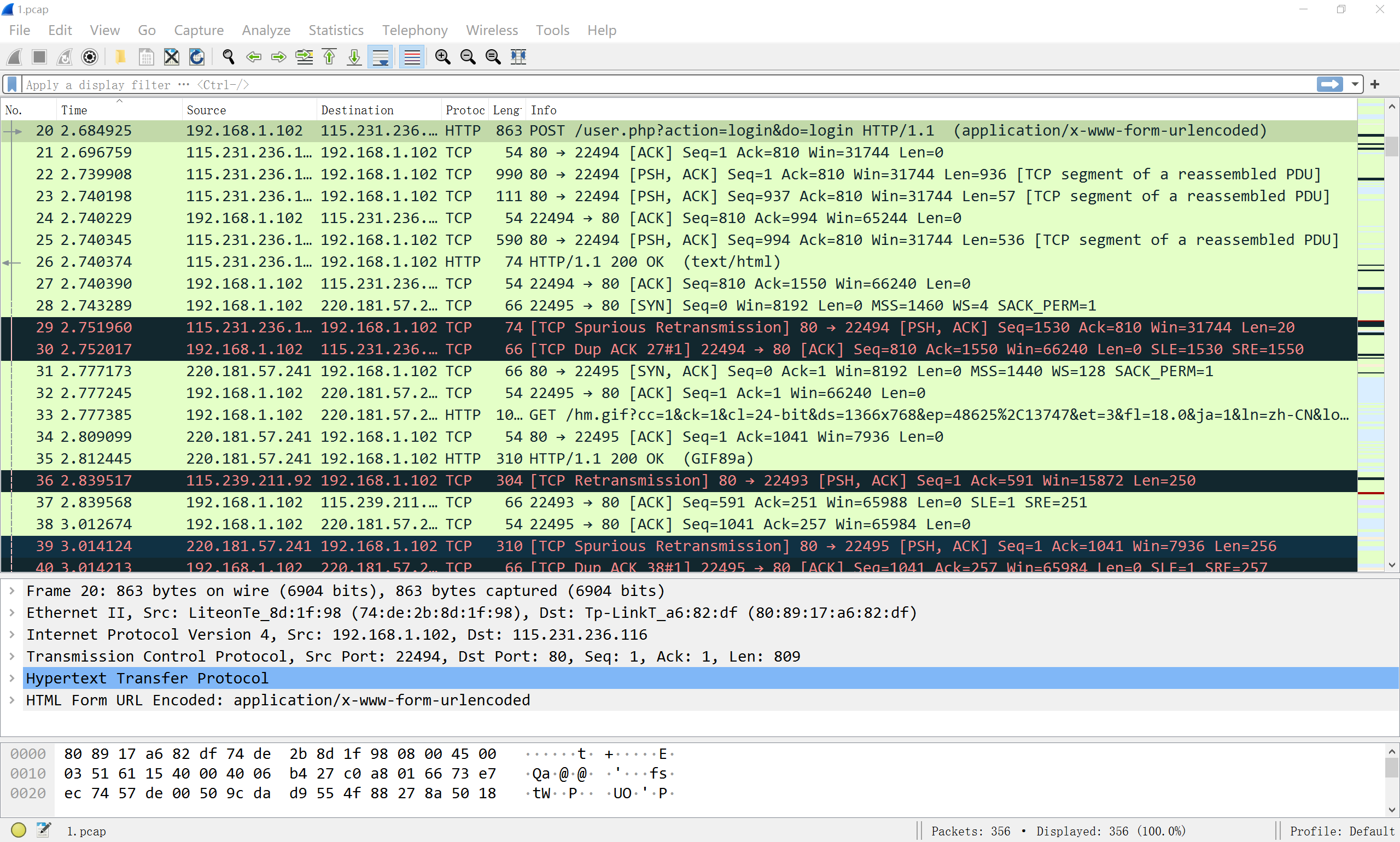The width and height of the screenshot is (1400, 842).
Task: Open the File menu
Action: [x=20, y=30]
